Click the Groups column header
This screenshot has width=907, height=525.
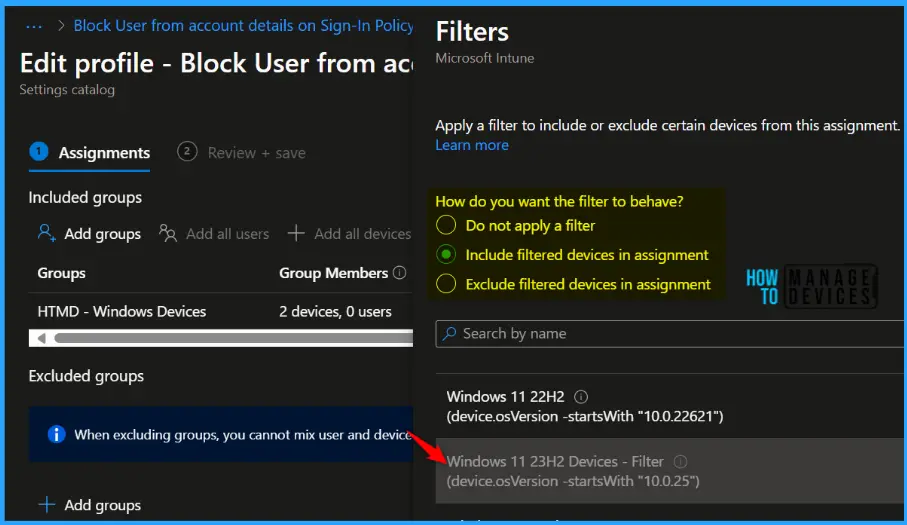coord(61,273)
